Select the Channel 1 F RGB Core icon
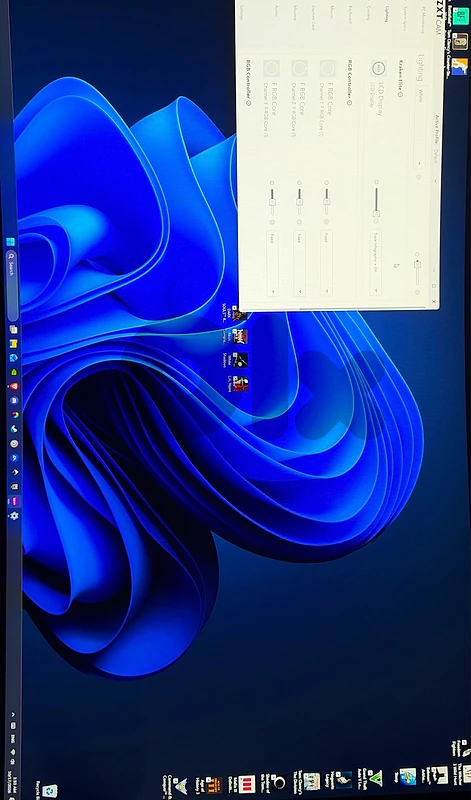471x800 pixels. [x=328, y=68]
